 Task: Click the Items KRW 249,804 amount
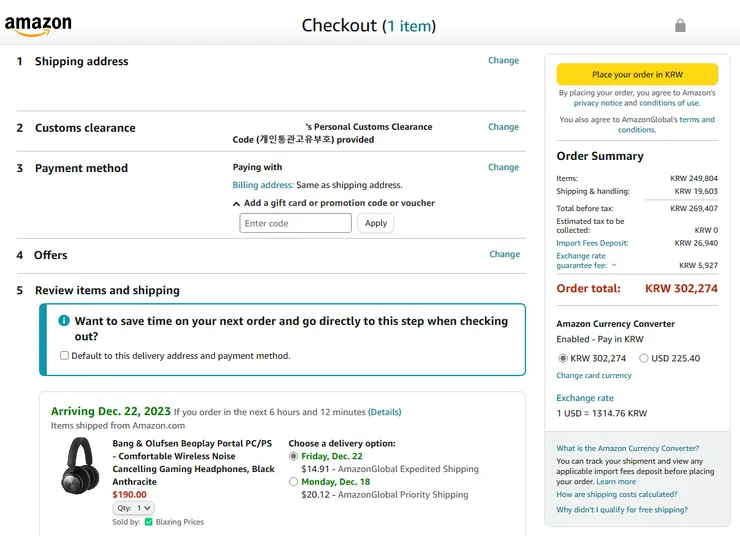click(x=694, y=178)
